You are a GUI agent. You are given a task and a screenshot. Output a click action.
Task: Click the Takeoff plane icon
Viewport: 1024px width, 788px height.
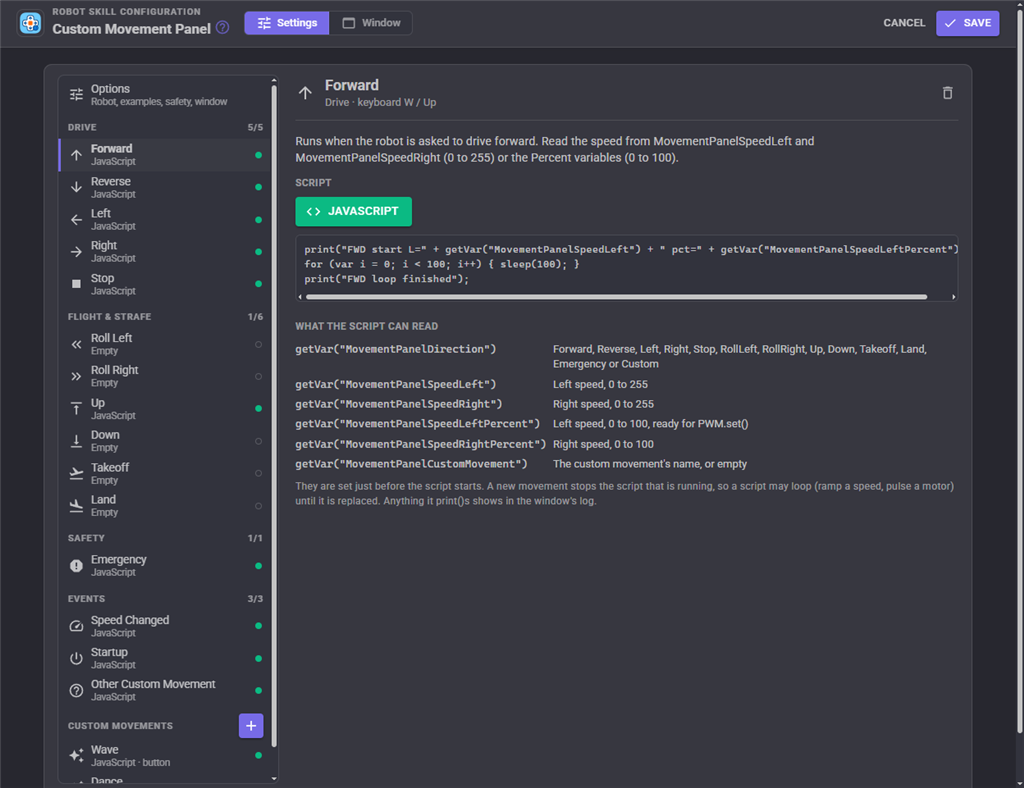[x=76, y=473]
